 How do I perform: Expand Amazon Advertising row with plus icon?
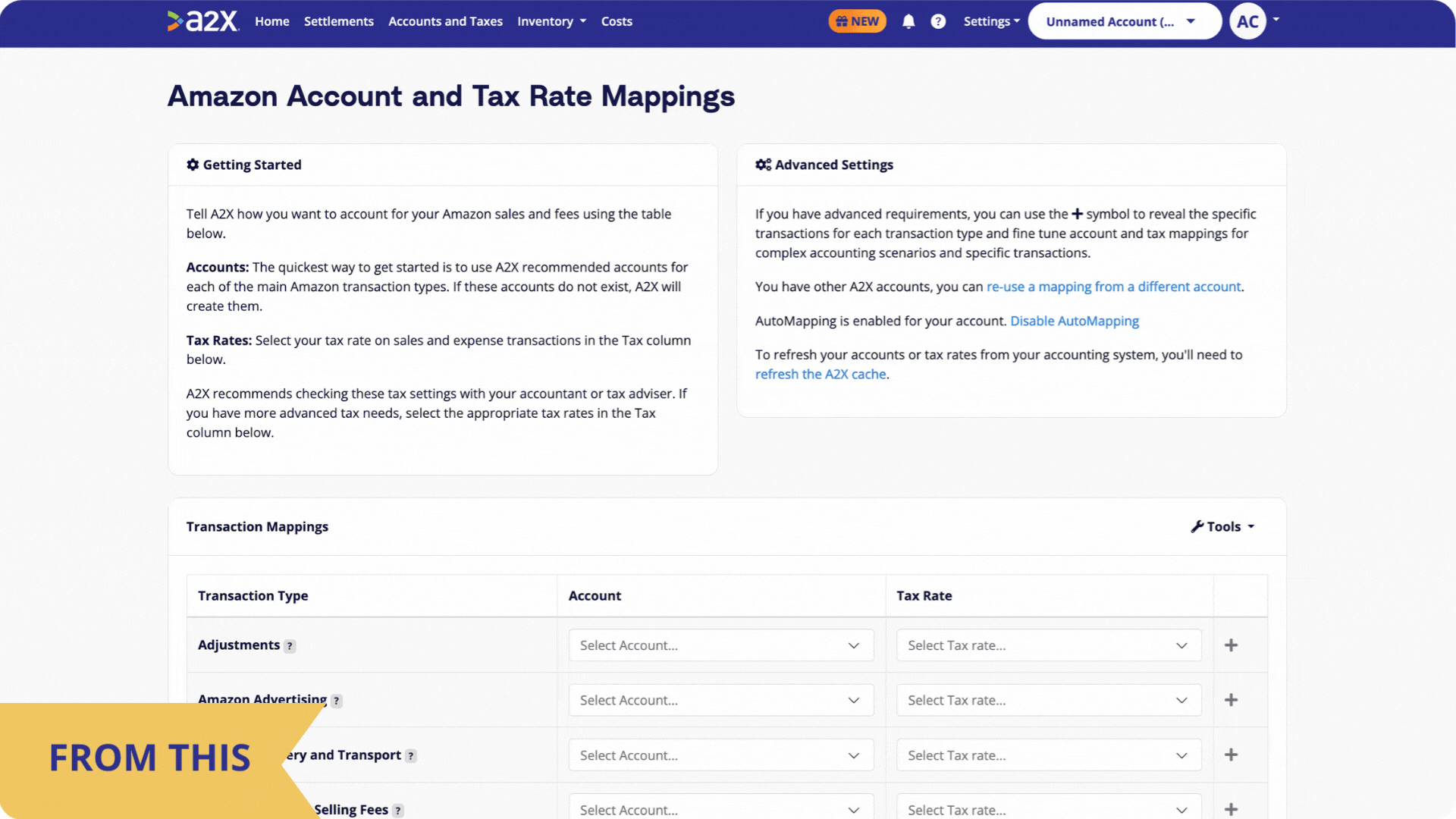click(x=1231, y=700)
